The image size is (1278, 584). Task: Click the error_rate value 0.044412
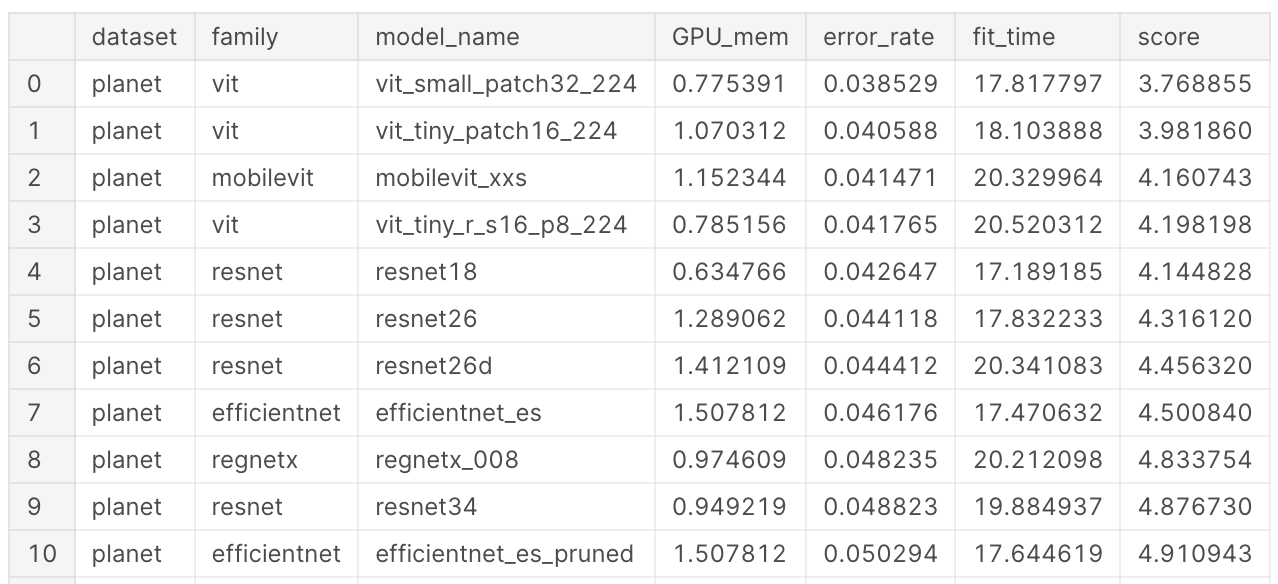(881, 366)
